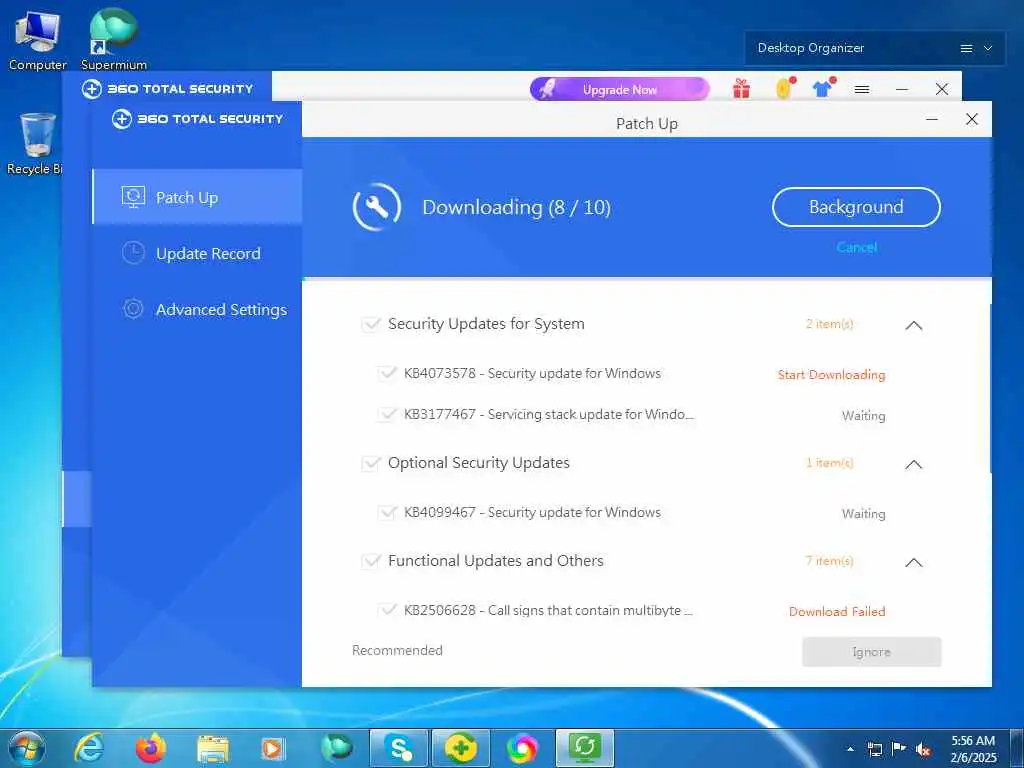The height and width of the screenshot is (768, 1024).
Task: Toggle the KB3177467 update checkbox
Action: tap(387, 414)
